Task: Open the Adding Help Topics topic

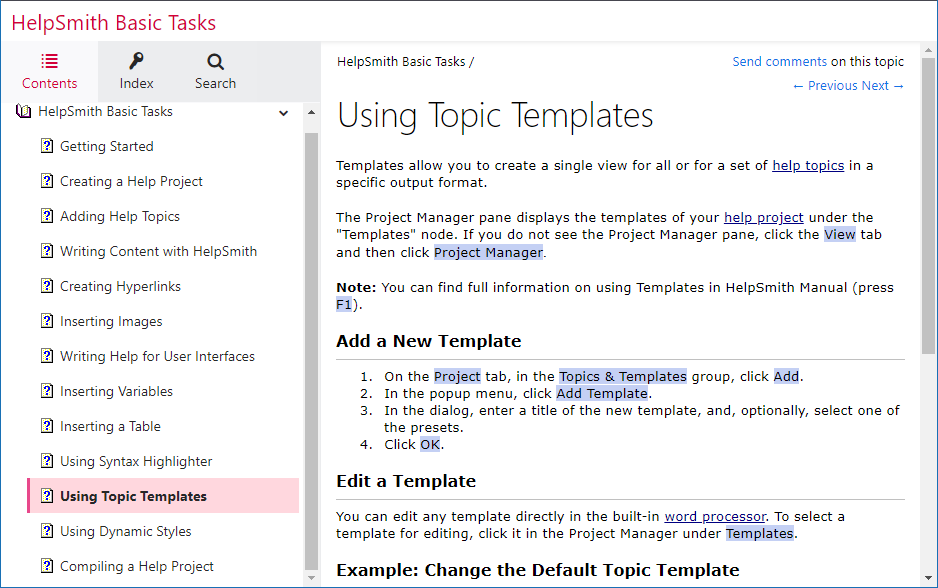Action: (120, 217)
